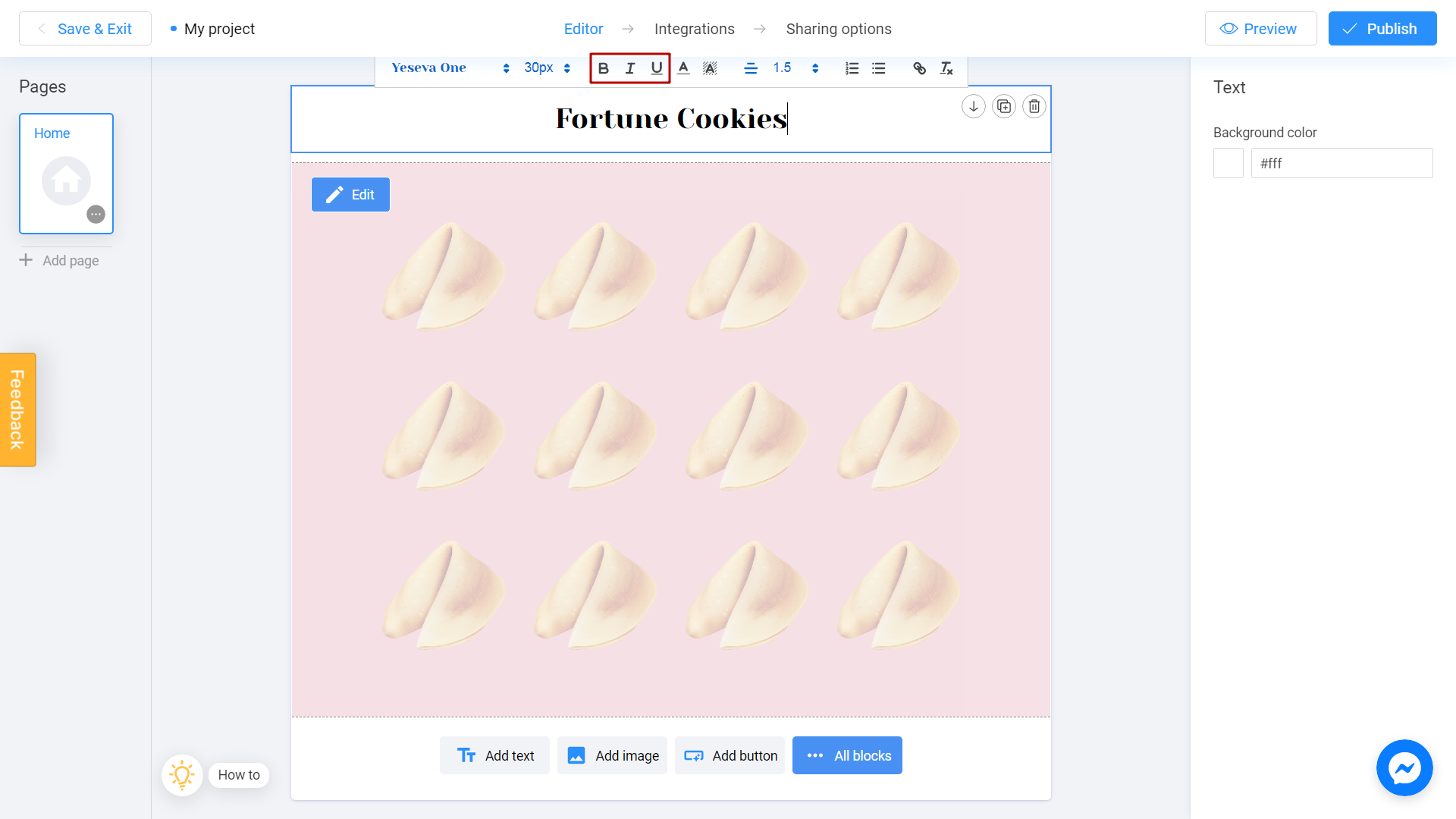The height and width of the screenshot is (819, 1456).
Task: Toggle text color picker tool
Action: click(x=683, y=68)
